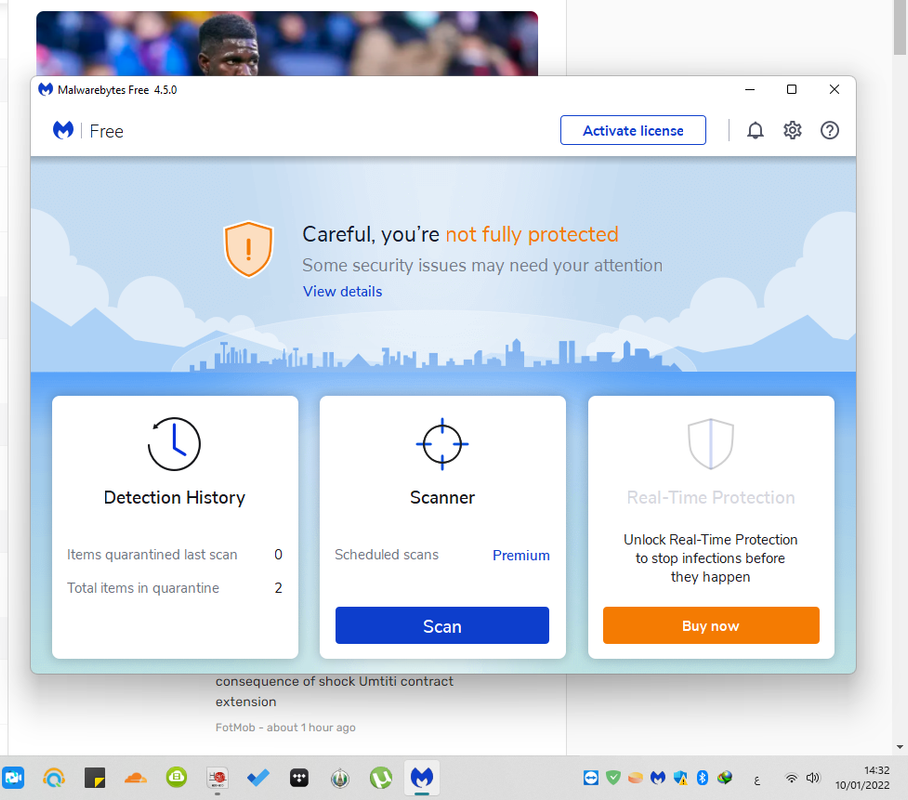The image size is (908, 800).
Task: Click 'Total items in quarantine' row
Action: pyautogui.click(x=174, y=588)
